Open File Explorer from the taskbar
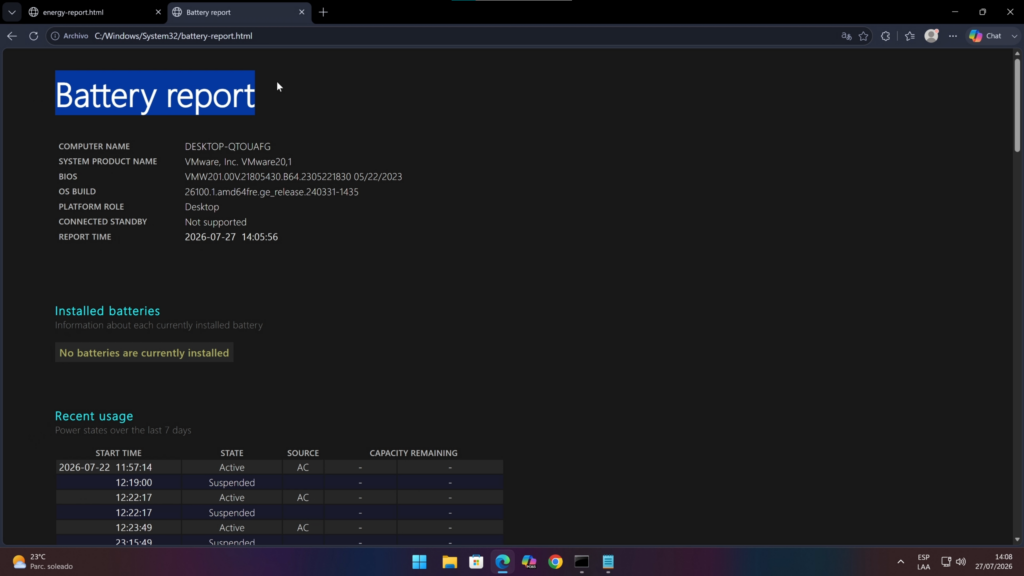Screen dimensions: 1024x576 (x=449, y=562)
